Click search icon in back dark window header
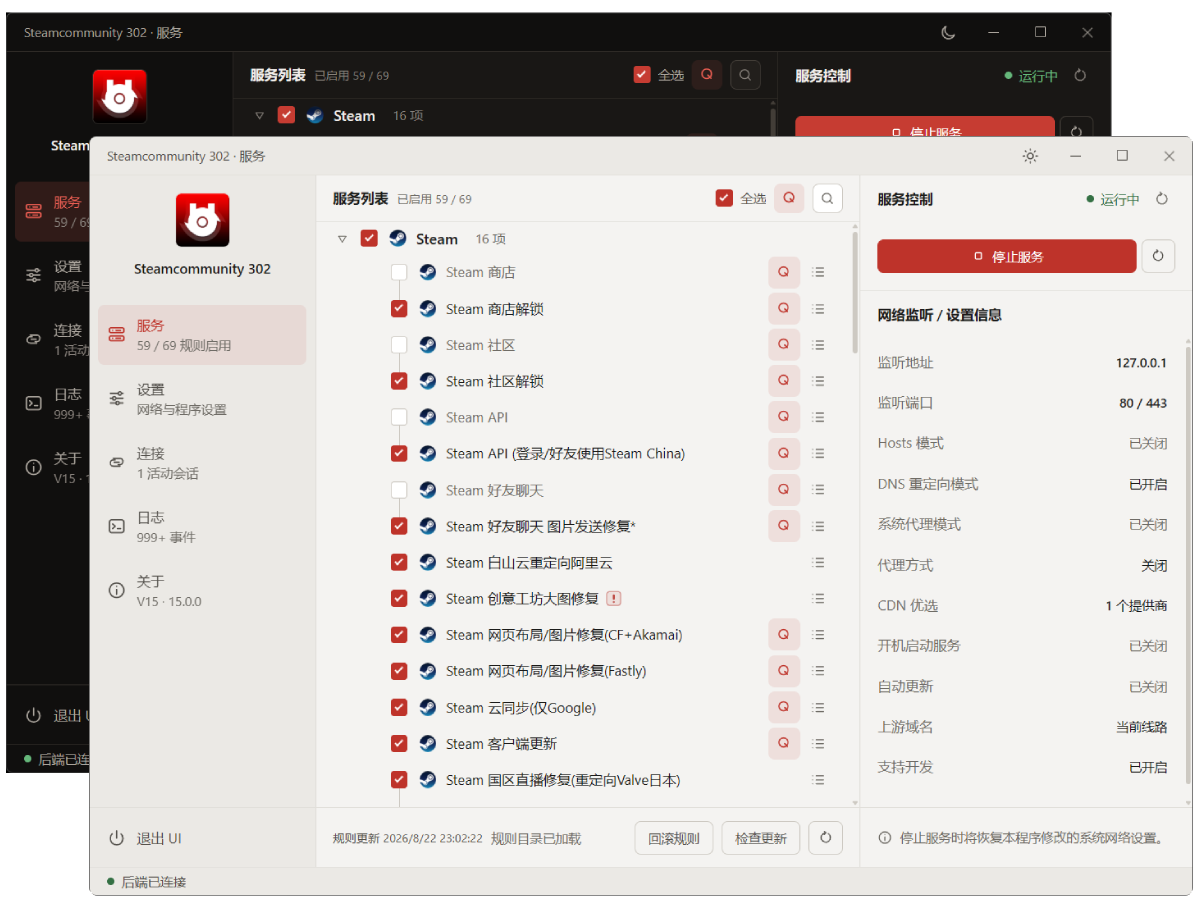This screenshot has height=900, width=1200. [x=745, y=75]
